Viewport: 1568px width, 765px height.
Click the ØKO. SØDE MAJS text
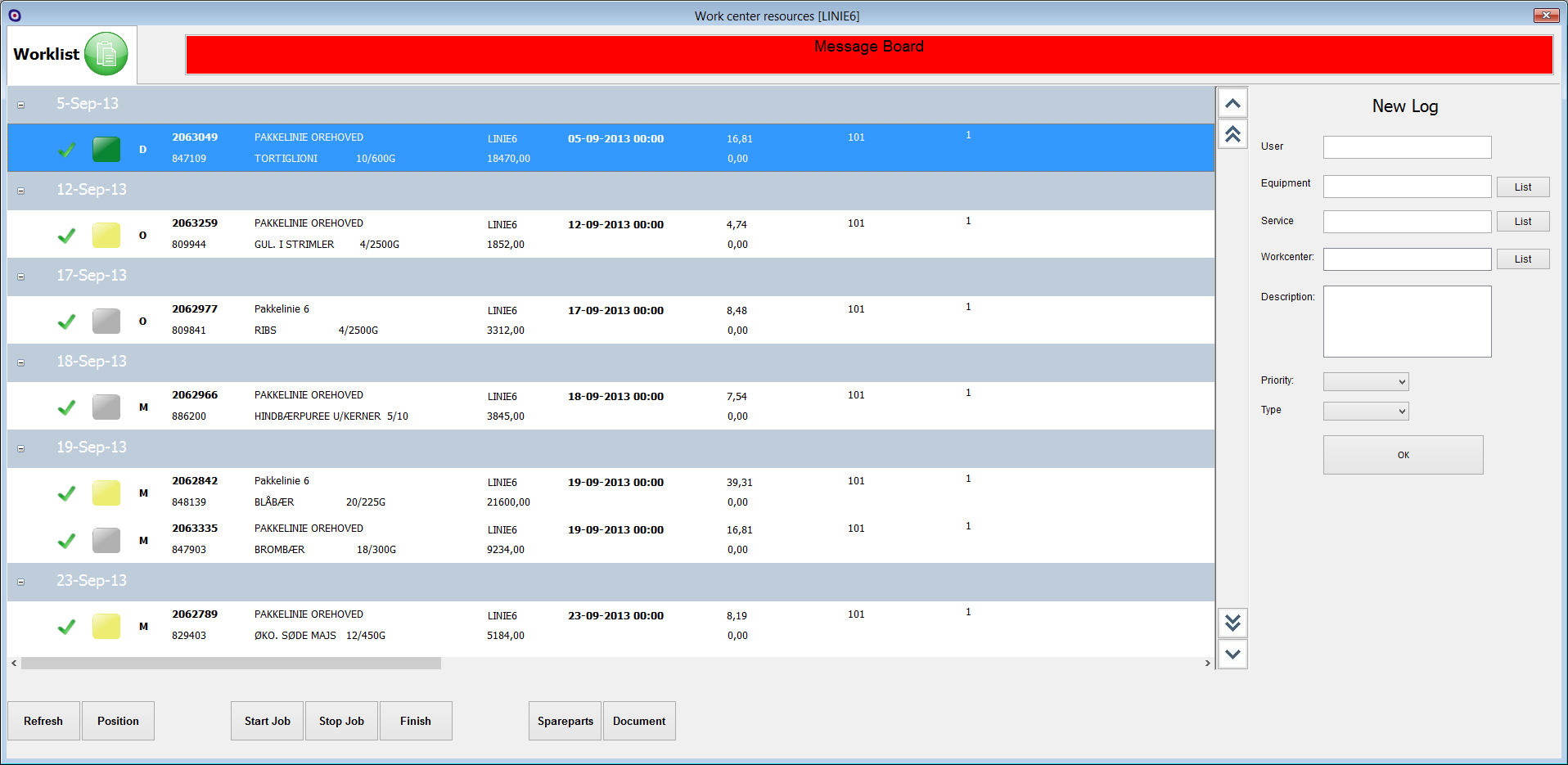tap(295, 636)
